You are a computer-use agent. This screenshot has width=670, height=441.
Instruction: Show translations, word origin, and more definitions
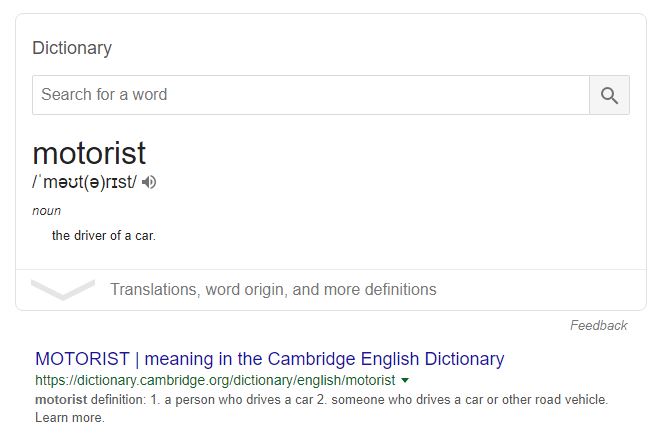tap(273, 290)
